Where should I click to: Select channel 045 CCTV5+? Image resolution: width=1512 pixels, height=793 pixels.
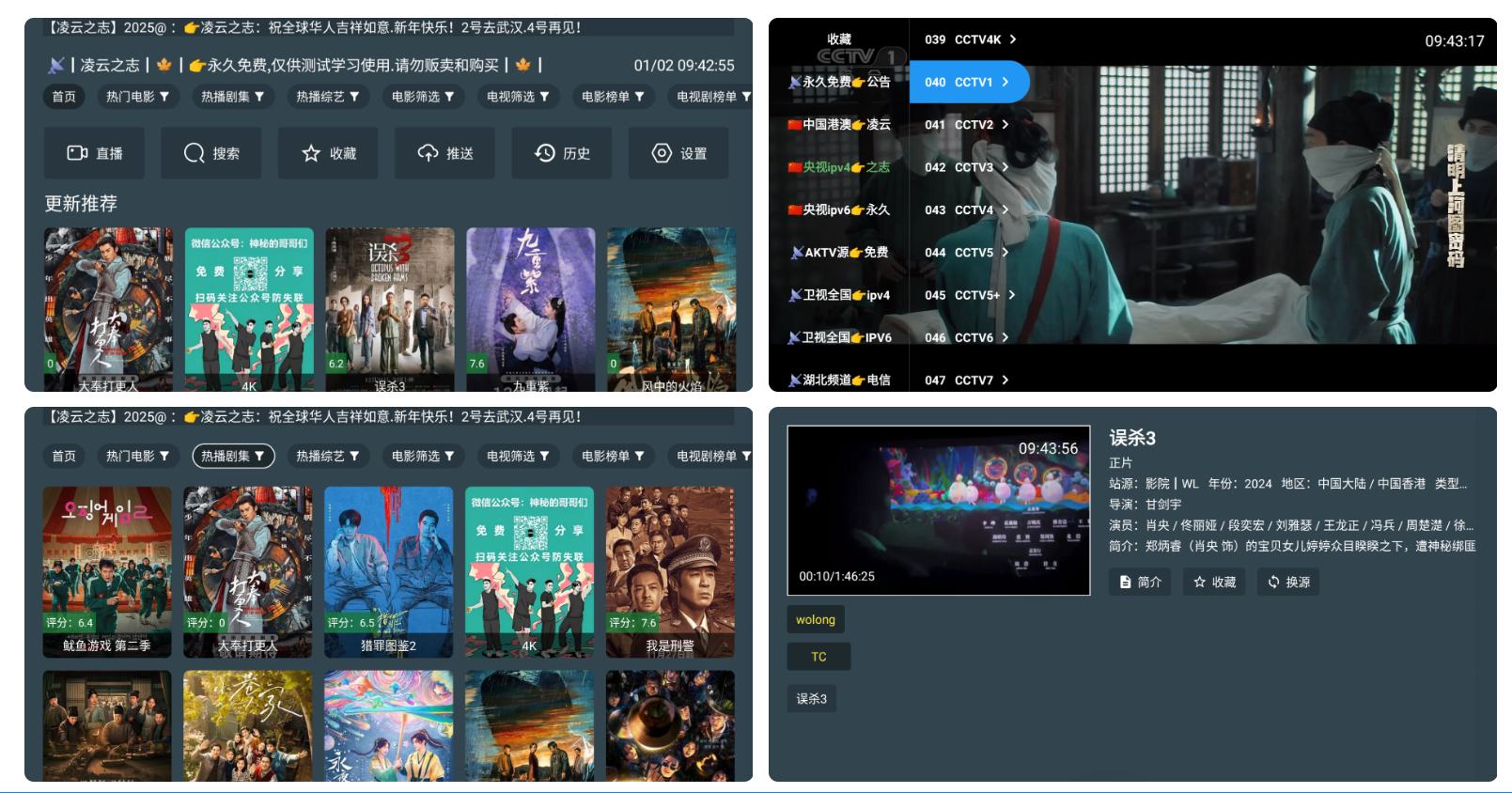click(x=971, y=295)
